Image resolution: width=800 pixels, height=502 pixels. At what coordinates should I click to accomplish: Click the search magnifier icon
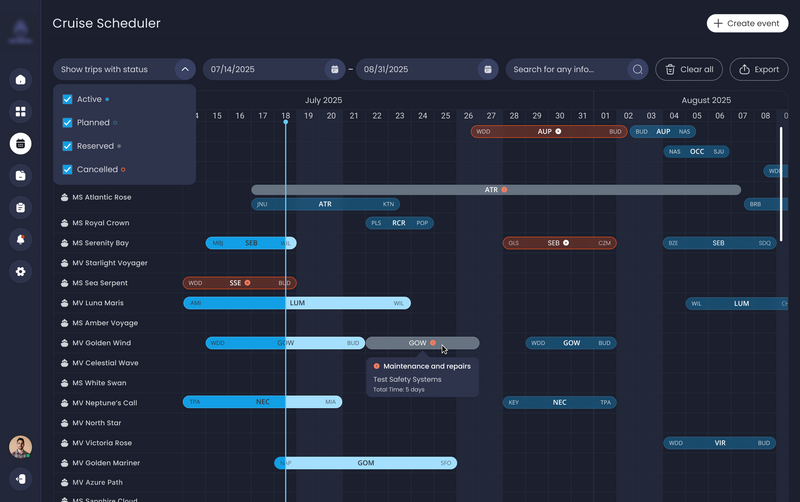pos(638,70)
